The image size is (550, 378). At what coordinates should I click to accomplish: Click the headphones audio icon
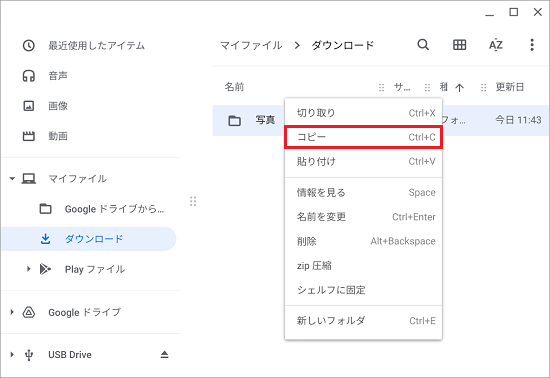tap(28, 76)
